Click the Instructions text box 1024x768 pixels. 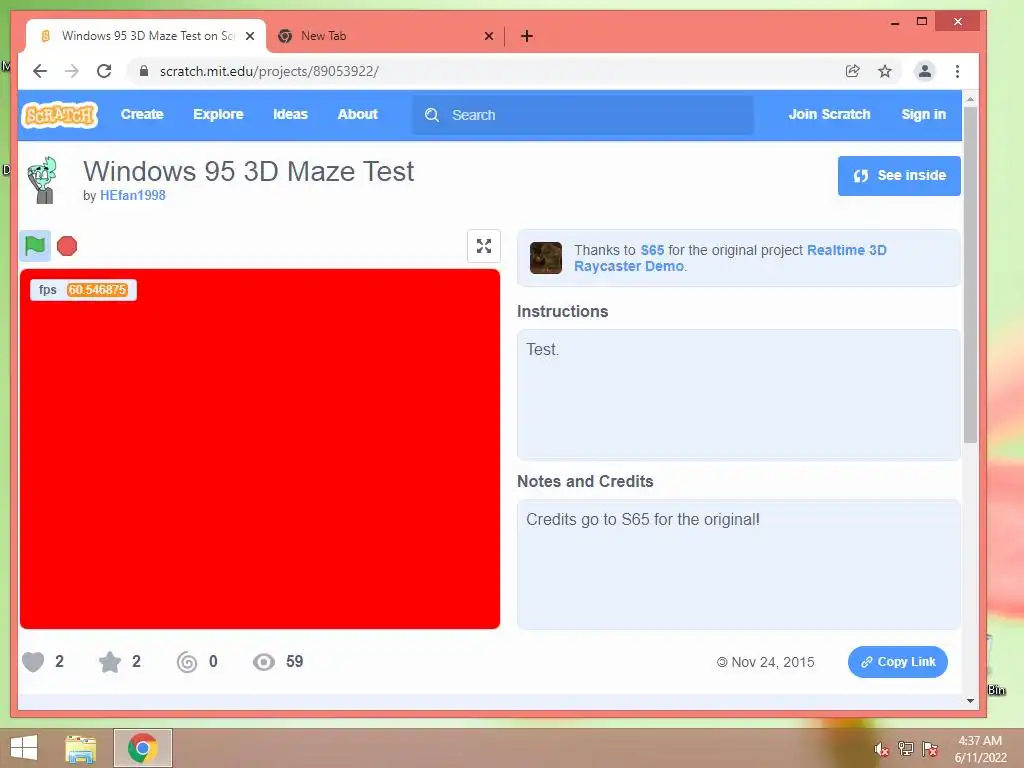739,394
